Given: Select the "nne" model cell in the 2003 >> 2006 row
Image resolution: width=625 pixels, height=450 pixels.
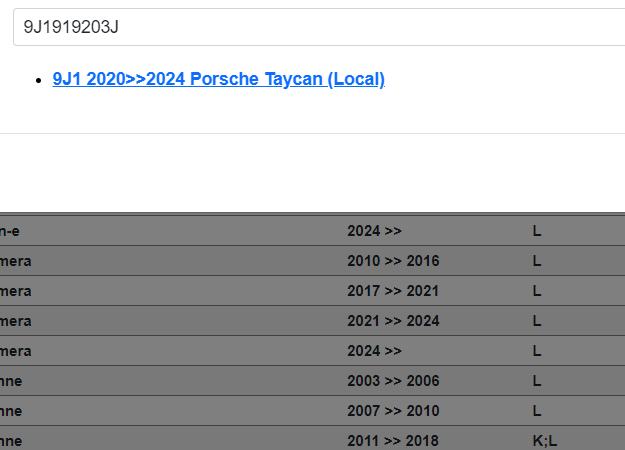Looking at the screenshot, I should tap(12, 381).
